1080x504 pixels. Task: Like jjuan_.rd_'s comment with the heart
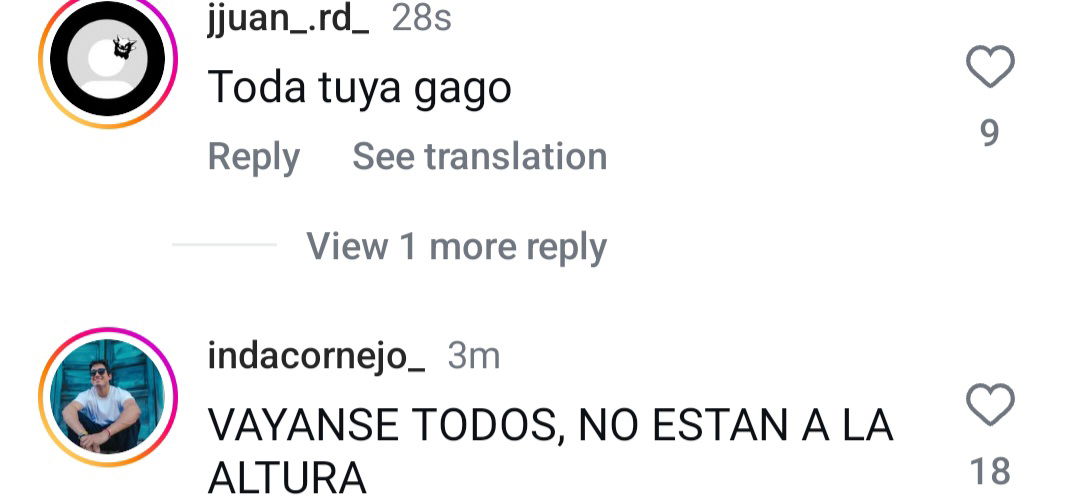click(x=990, y=66)
